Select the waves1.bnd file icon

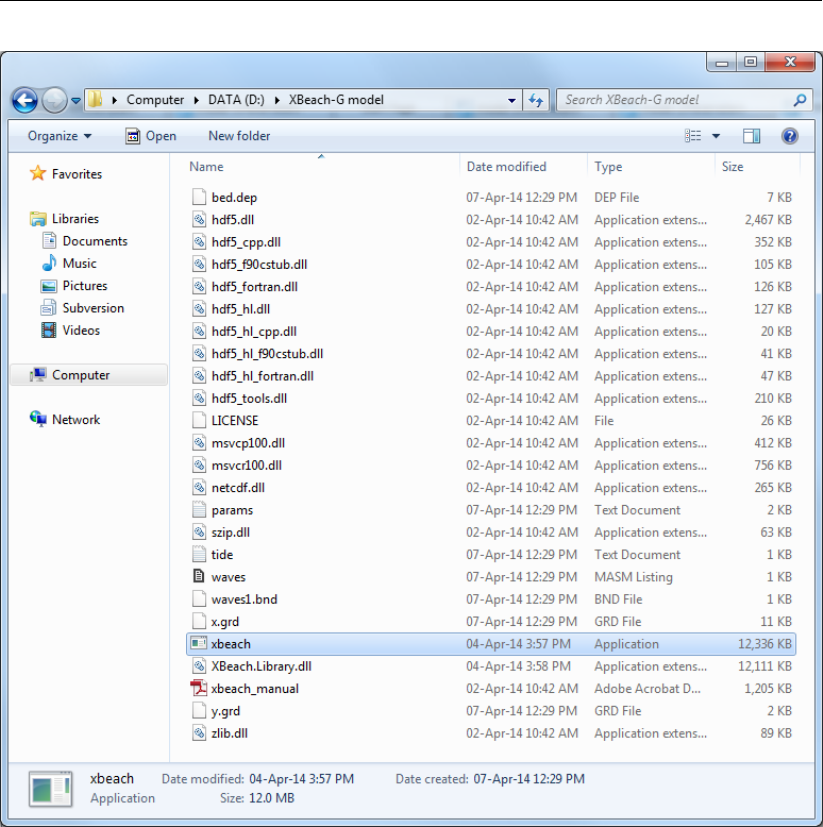coord(199,599)
